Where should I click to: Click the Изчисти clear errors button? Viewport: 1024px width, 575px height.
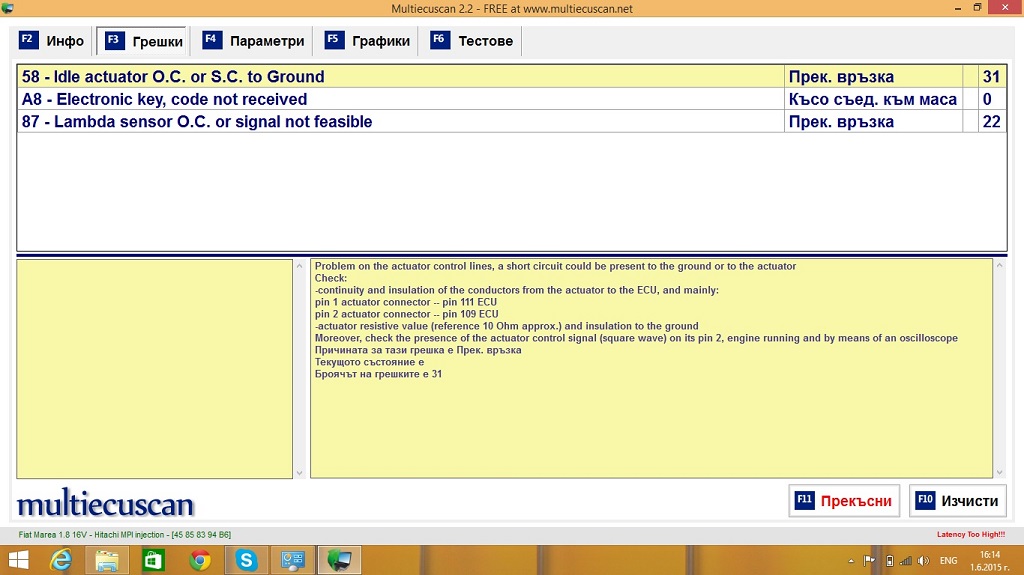point(957,501)
